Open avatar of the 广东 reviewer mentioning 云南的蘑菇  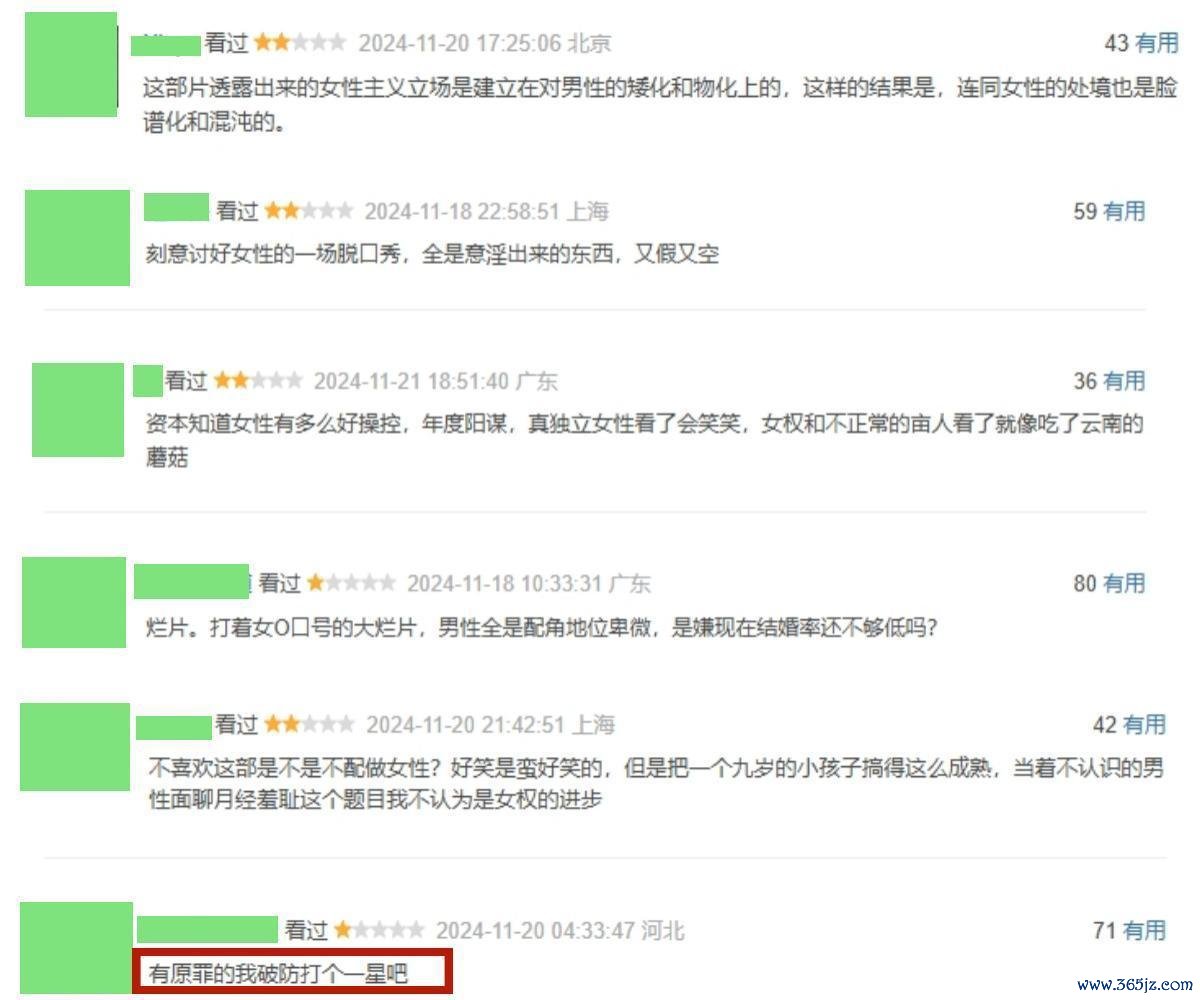[78, 410]
